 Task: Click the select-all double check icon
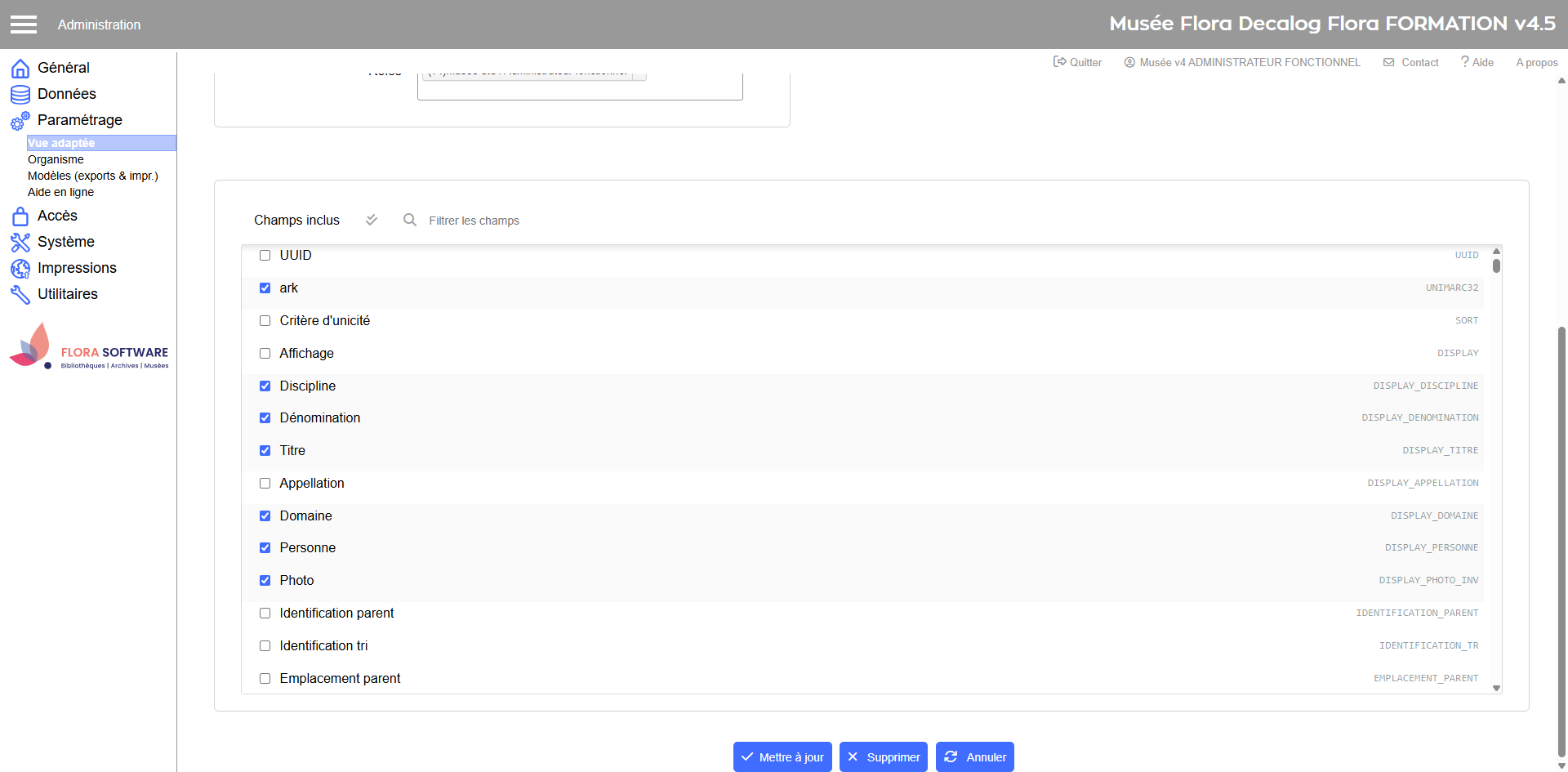[372, 220]
